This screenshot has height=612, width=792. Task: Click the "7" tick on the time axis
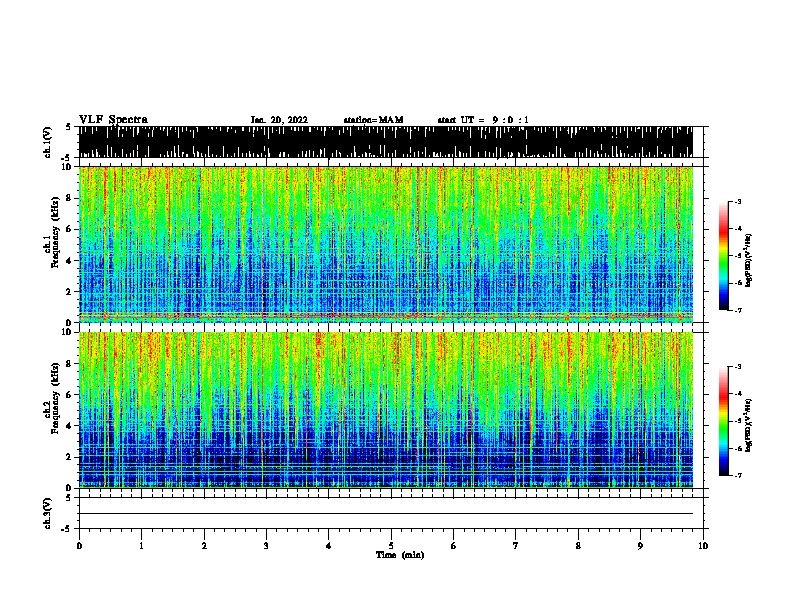coord(516,546)
